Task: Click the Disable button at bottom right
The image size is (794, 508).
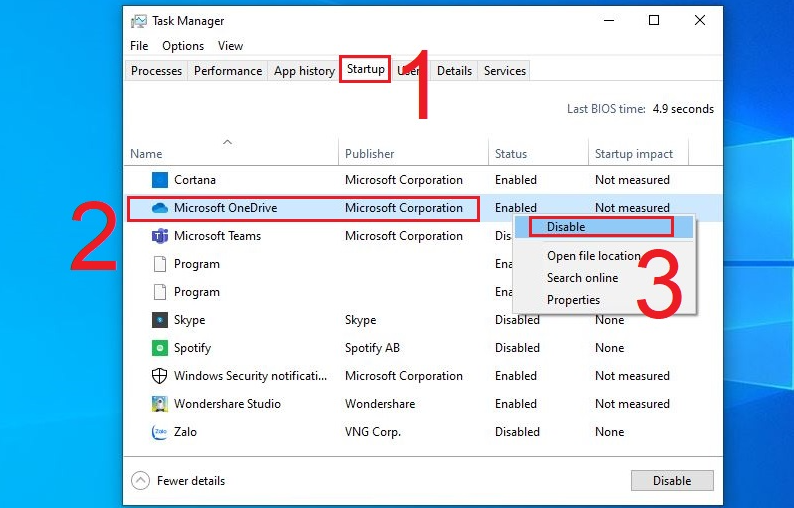Action: tap(672, 481)
